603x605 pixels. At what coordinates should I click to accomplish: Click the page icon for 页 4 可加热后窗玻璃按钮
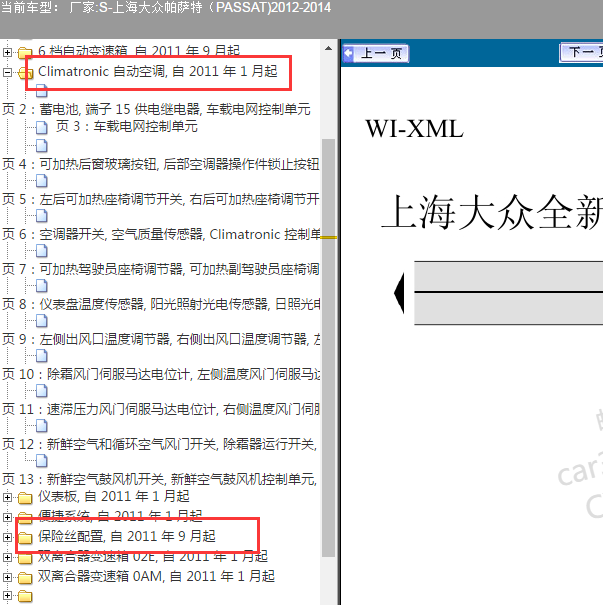click(42, 145)
